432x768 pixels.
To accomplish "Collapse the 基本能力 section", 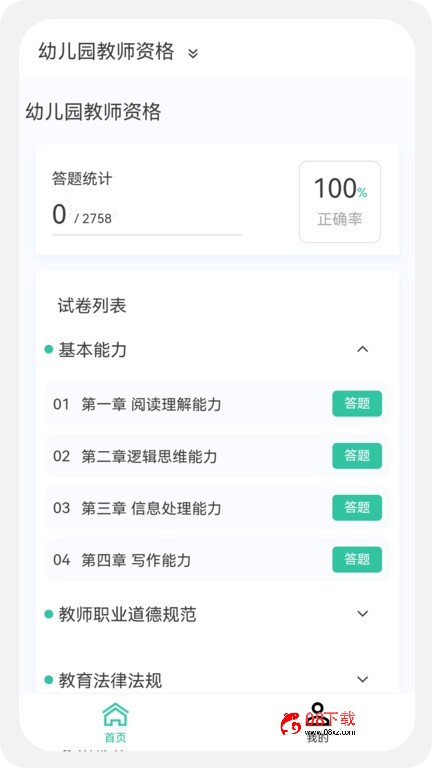I will [x=362, y=349].
